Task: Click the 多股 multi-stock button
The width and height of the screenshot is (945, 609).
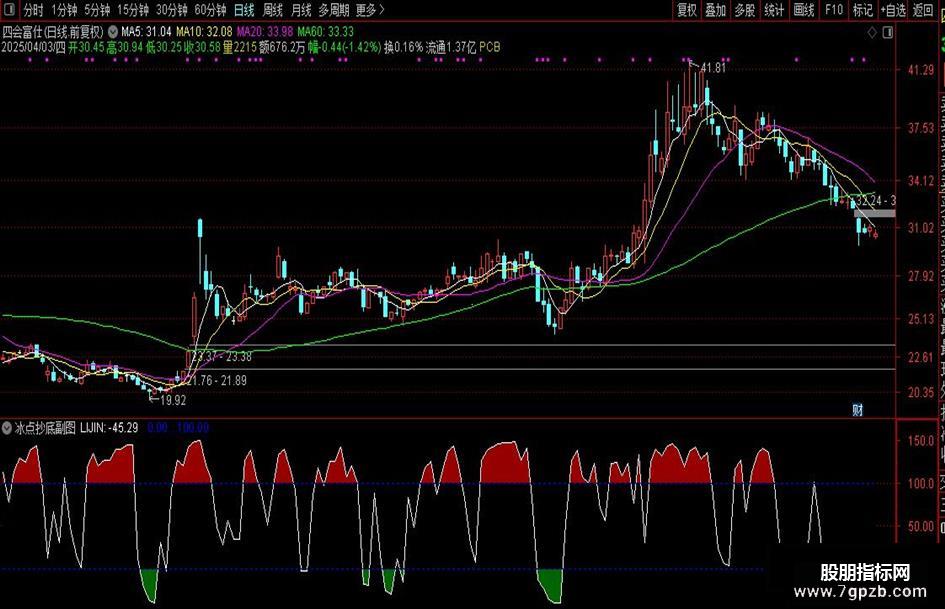Action: pyautogui.click(x=745, y=10)
